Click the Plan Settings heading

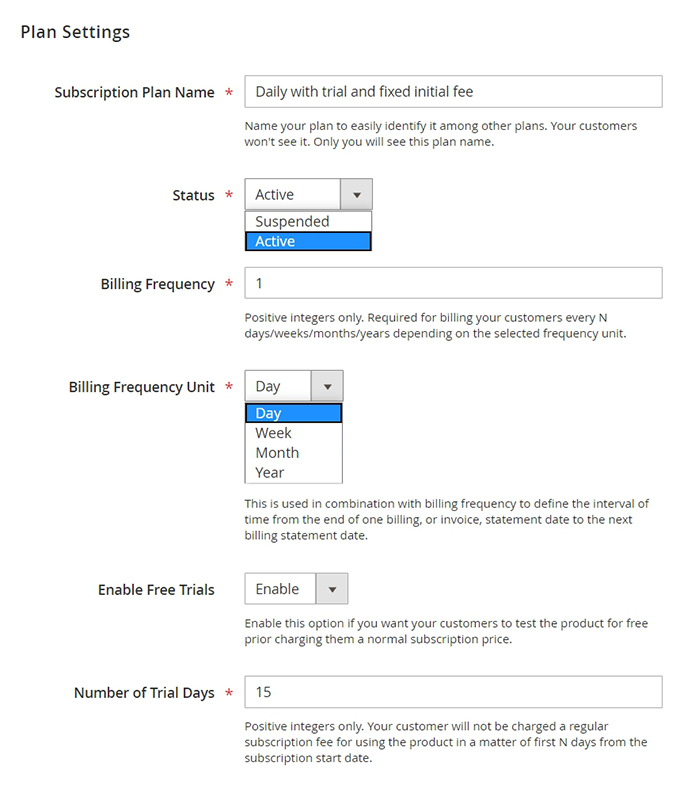click(x=75, y=32)
